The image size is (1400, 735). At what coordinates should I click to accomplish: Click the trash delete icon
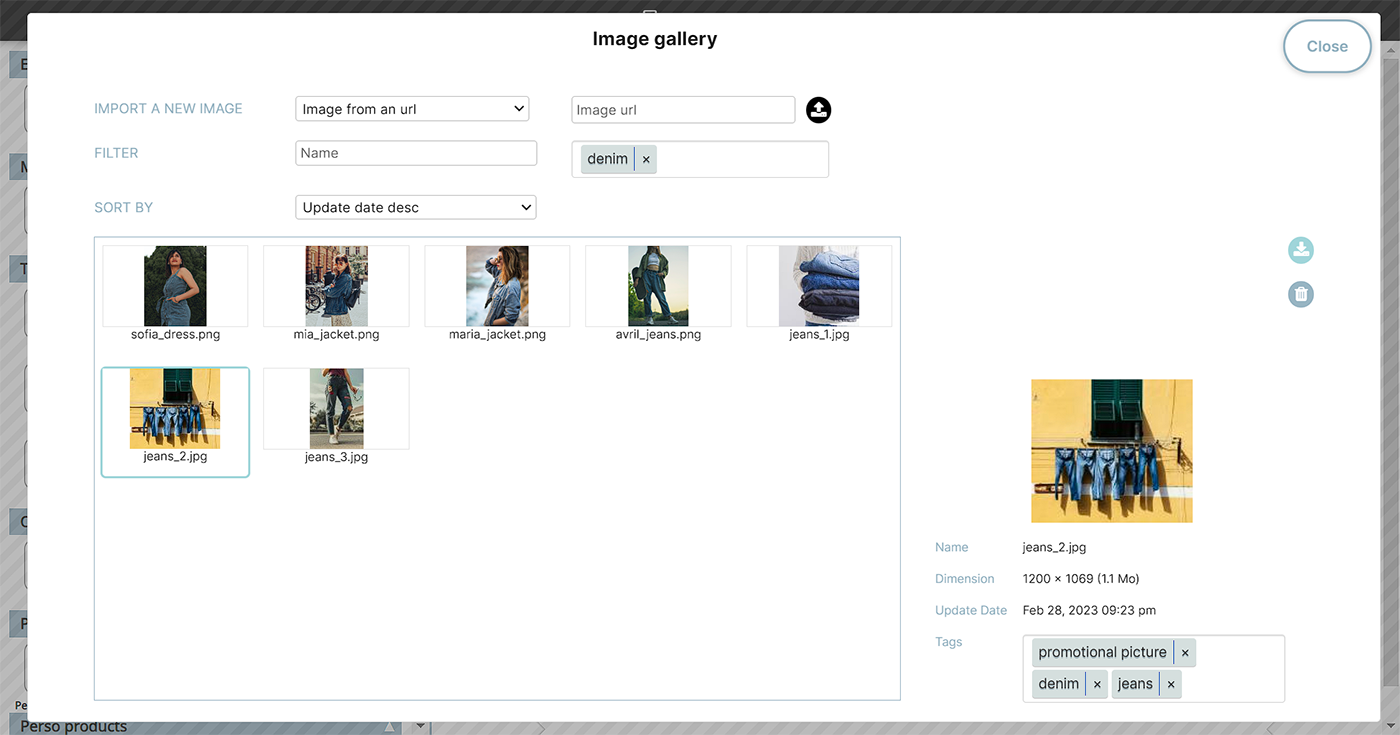pyautogui.click(x=1301, y=294)
